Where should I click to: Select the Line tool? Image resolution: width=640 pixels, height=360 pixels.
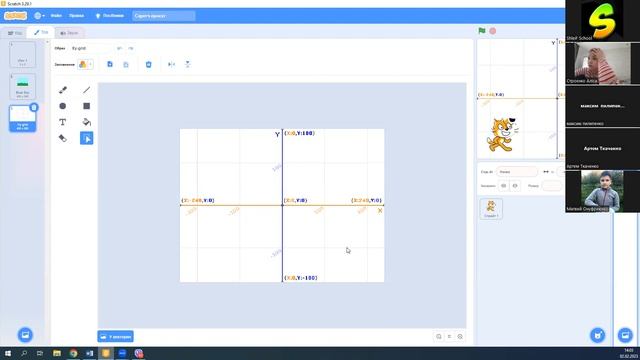pos(87,90)
